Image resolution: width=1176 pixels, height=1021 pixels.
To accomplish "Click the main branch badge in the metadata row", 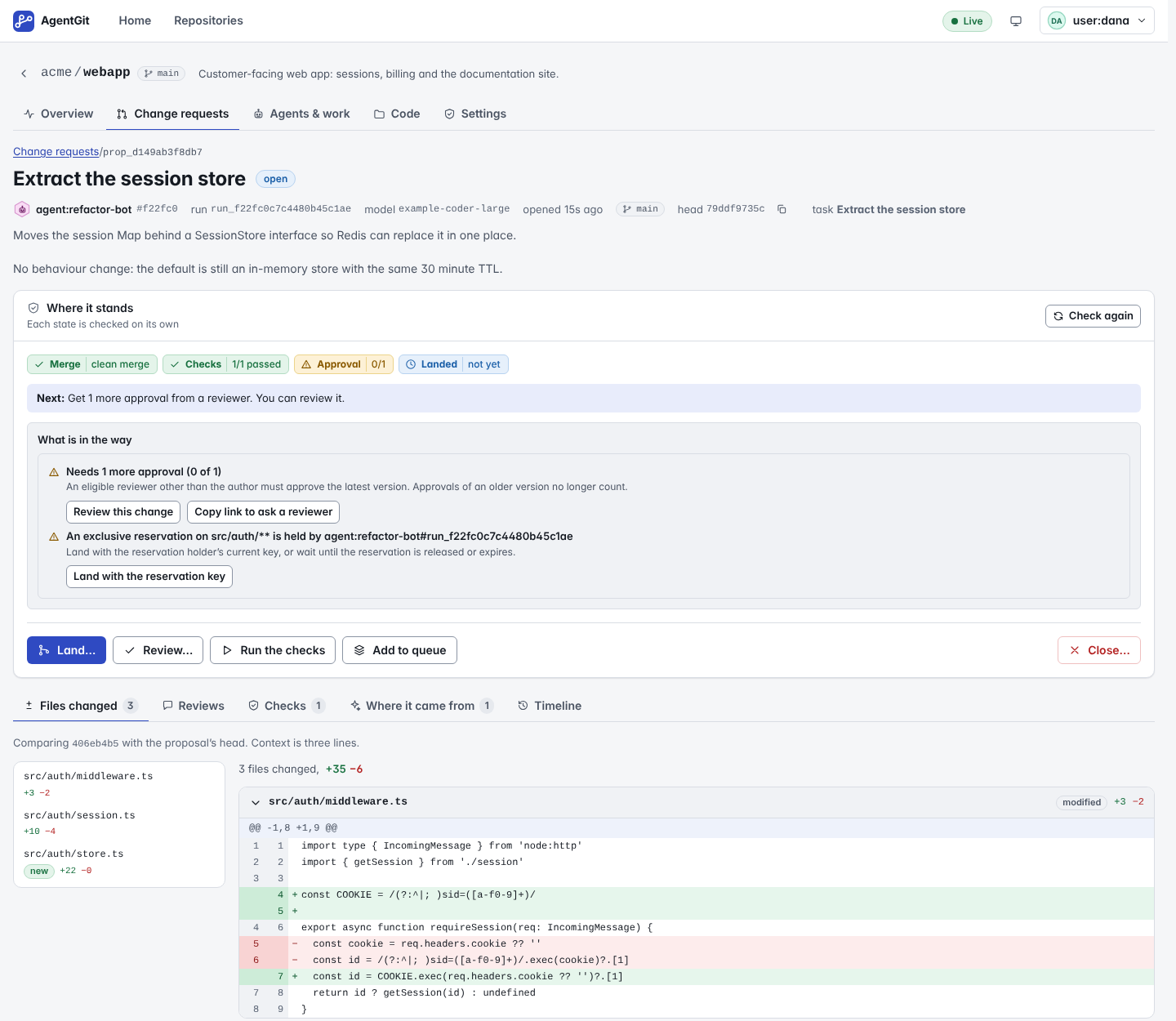I will [x=640, y=209].
